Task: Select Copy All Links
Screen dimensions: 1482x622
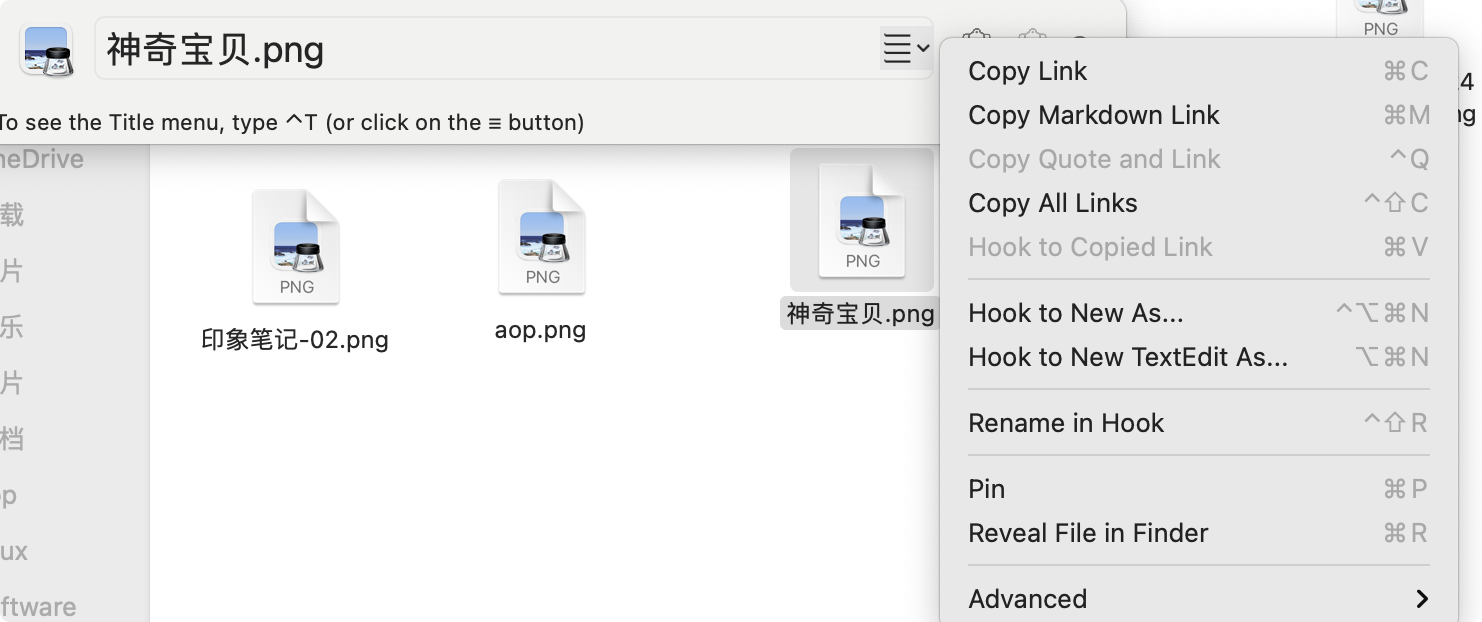Action: pyautogui.click(x=1053, y=203)
